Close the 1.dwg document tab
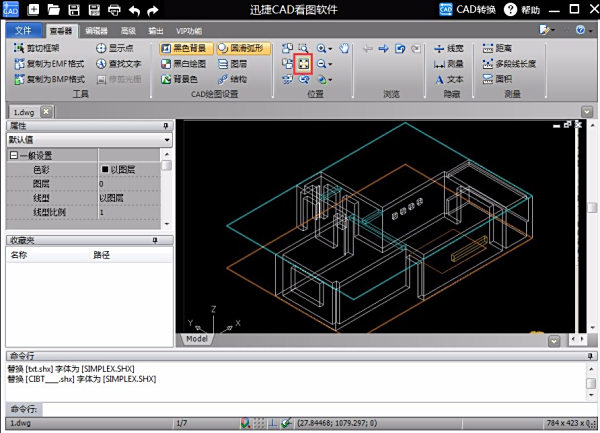 pos(46,112)
